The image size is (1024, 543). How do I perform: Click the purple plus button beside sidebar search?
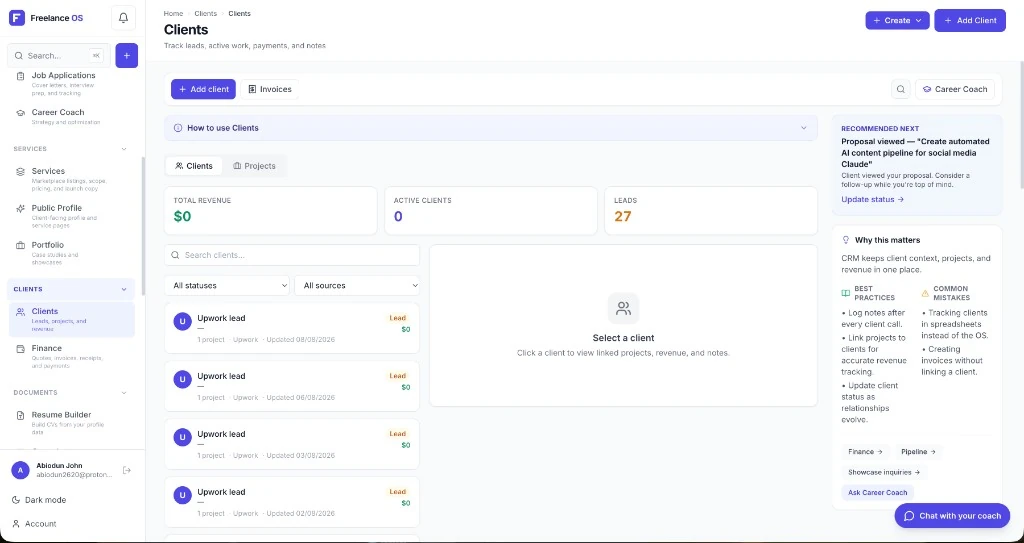point(127,56)
